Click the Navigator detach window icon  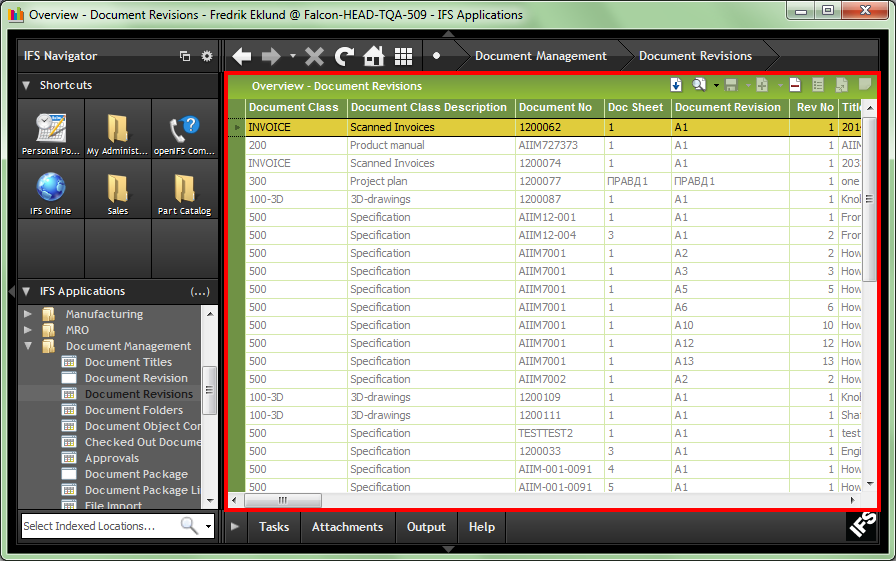coord(185,56)
